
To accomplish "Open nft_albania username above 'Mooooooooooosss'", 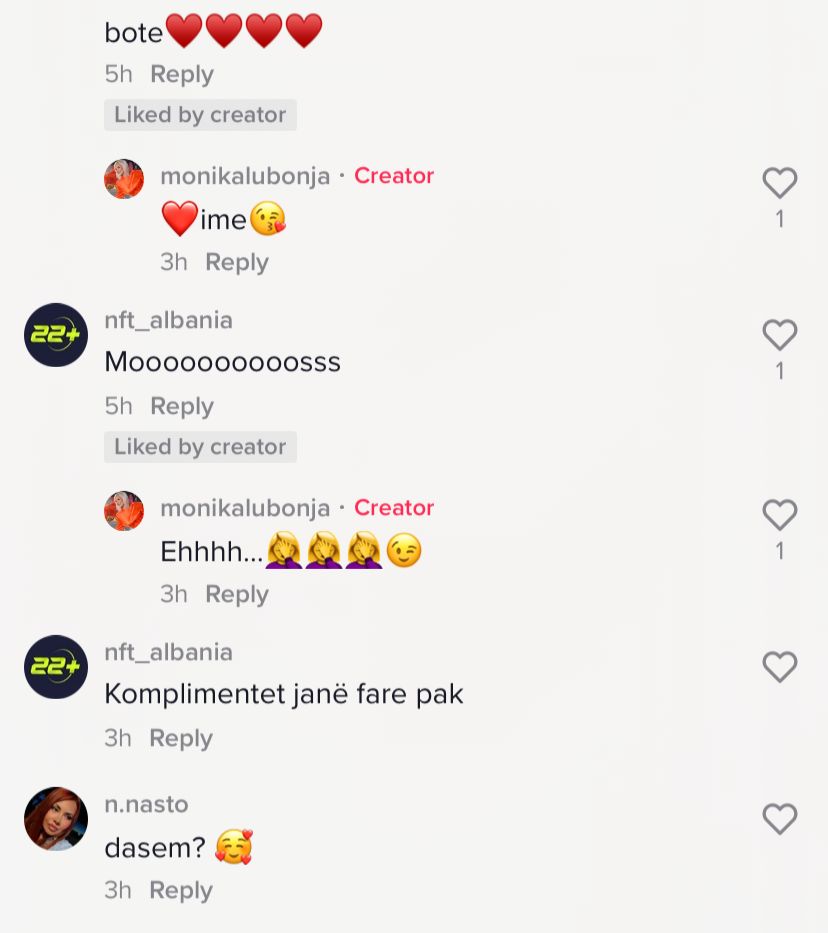I will tap(168, 320).
